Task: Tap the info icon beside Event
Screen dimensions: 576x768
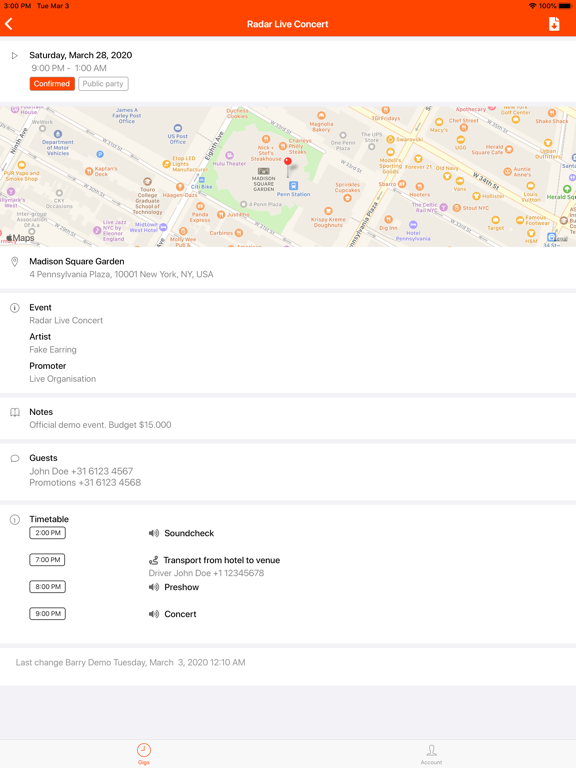Action: (x=15, y=308)
